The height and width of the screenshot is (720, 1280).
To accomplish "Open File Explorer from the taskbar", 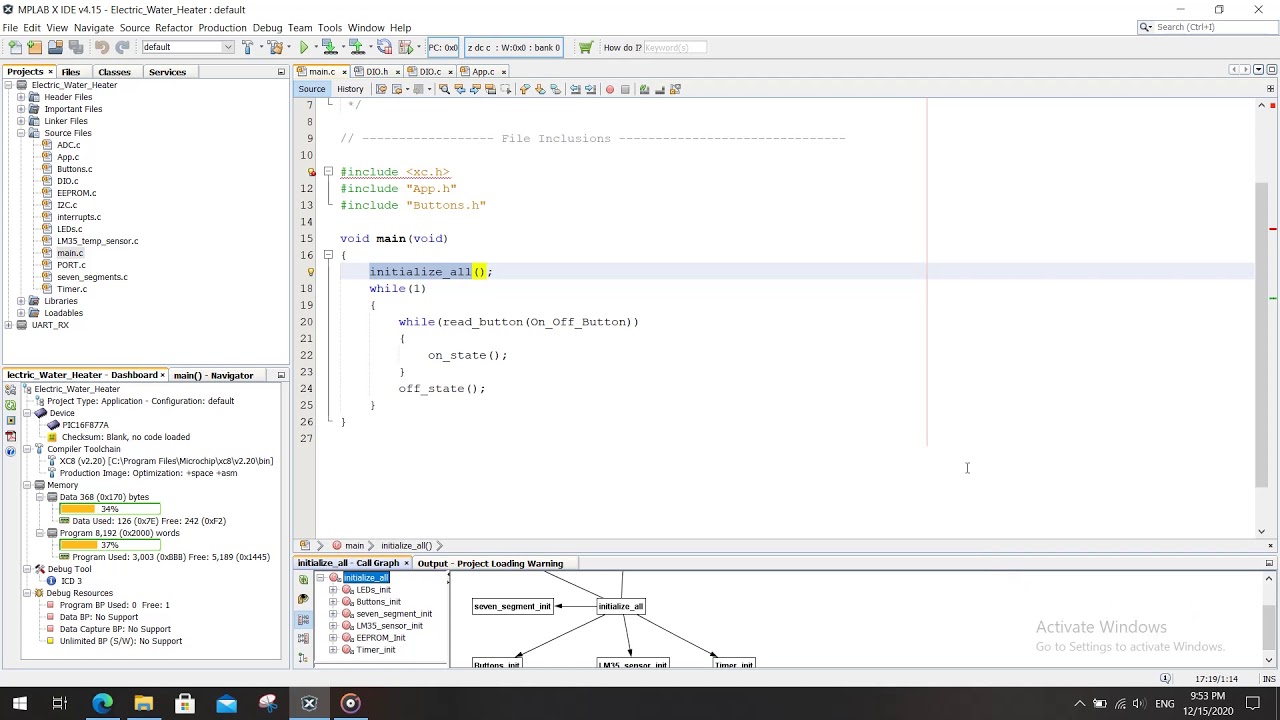I will pyautogui.click(x=143, y=703).
